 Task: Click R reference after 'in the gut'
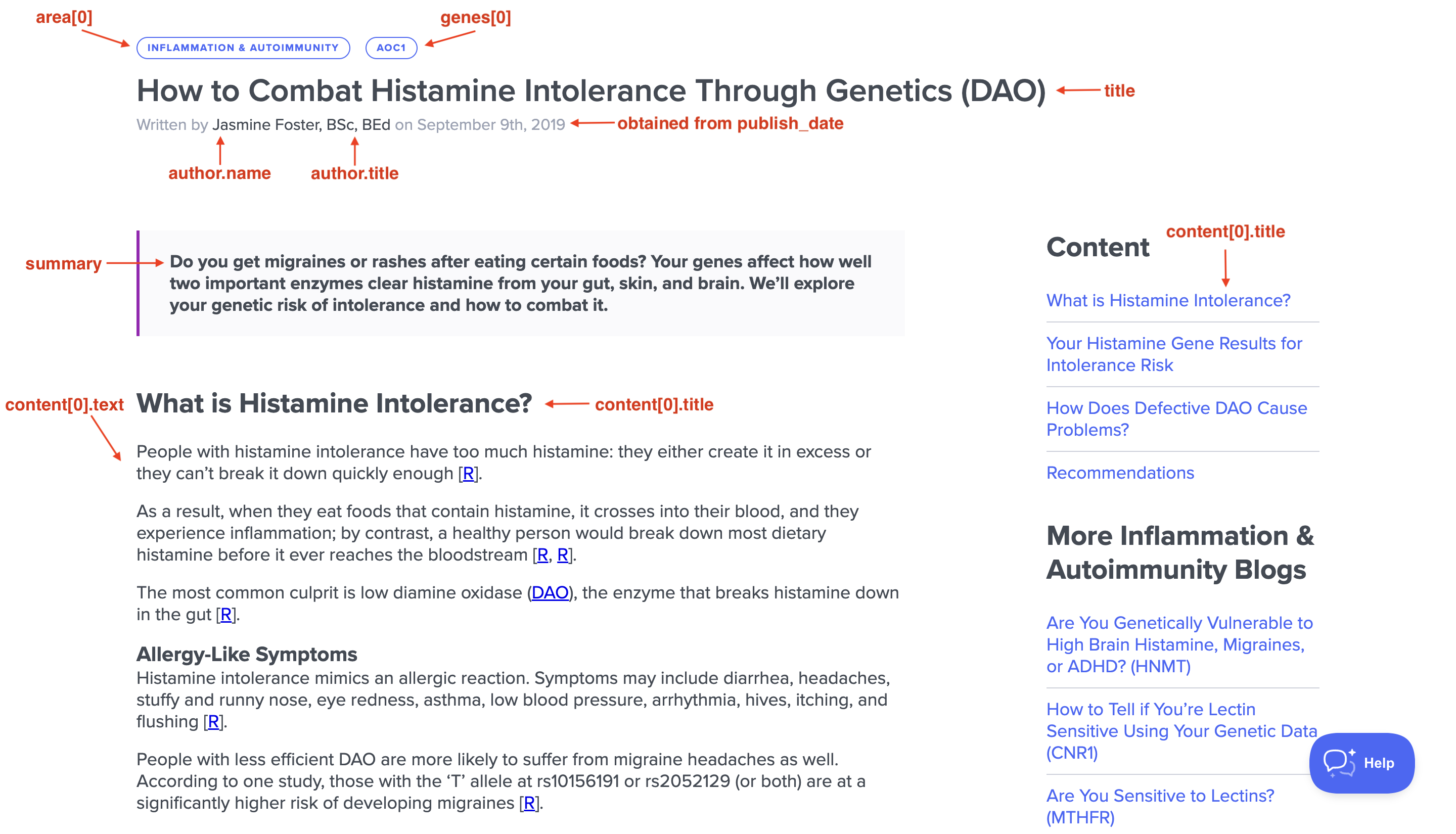coord(225,614)
